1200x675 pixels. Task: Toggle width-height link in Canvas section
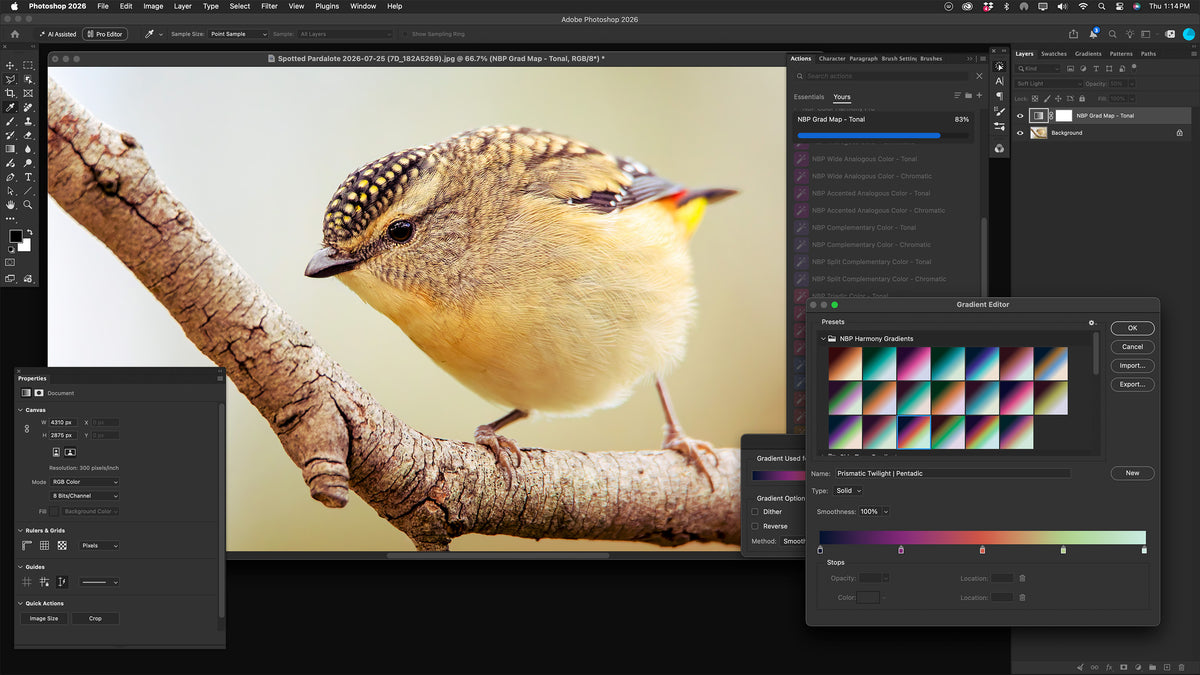click(27, 428)
